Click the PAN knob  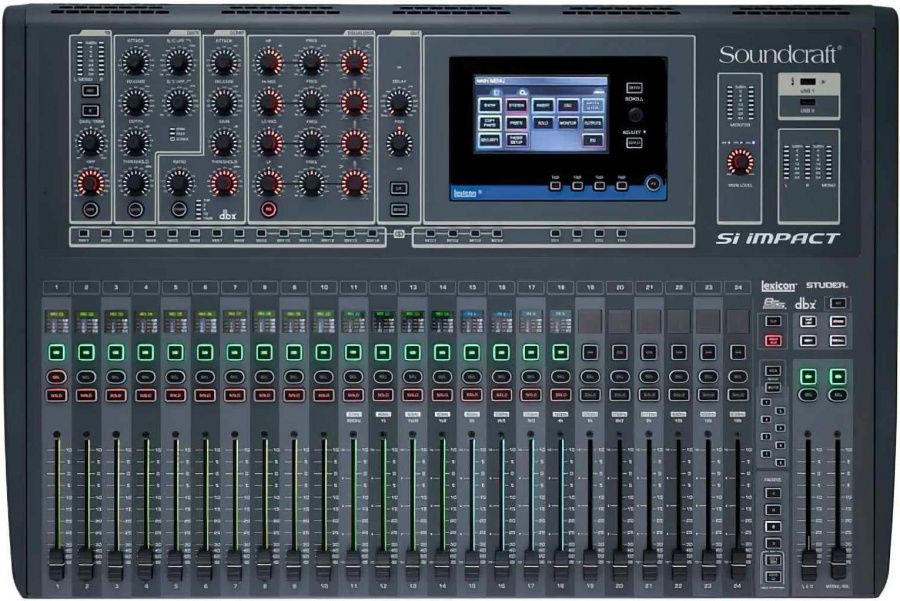(x=399, y=142)
